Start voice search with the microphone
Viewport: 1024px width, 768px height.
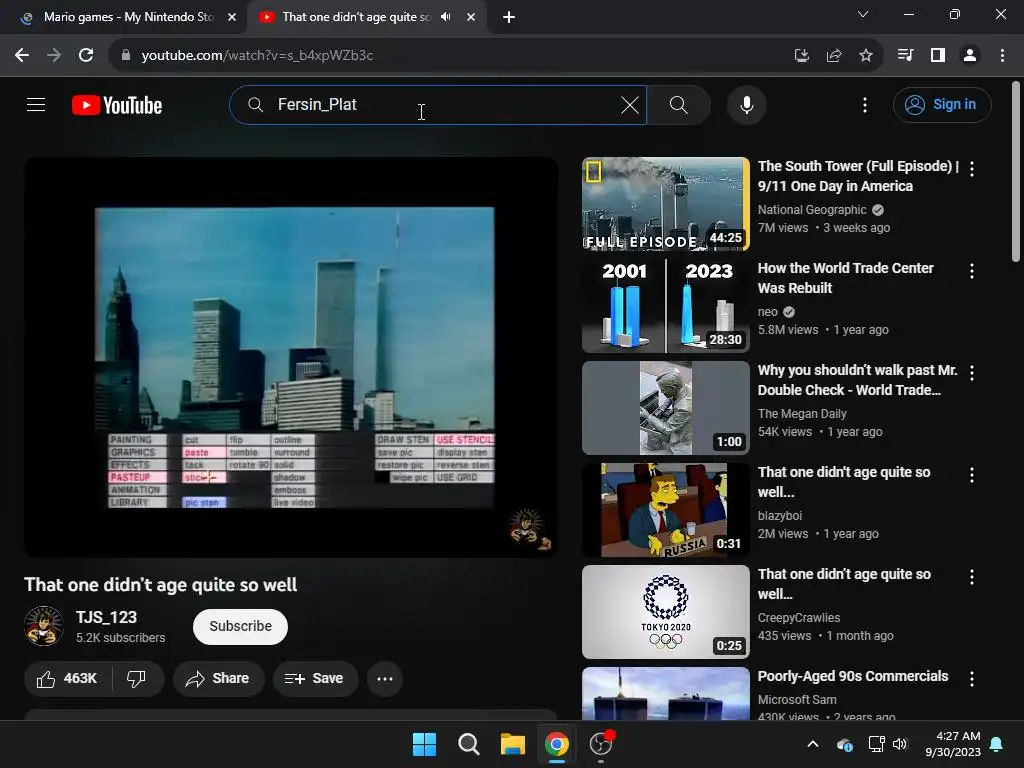(x=746, y=104)
